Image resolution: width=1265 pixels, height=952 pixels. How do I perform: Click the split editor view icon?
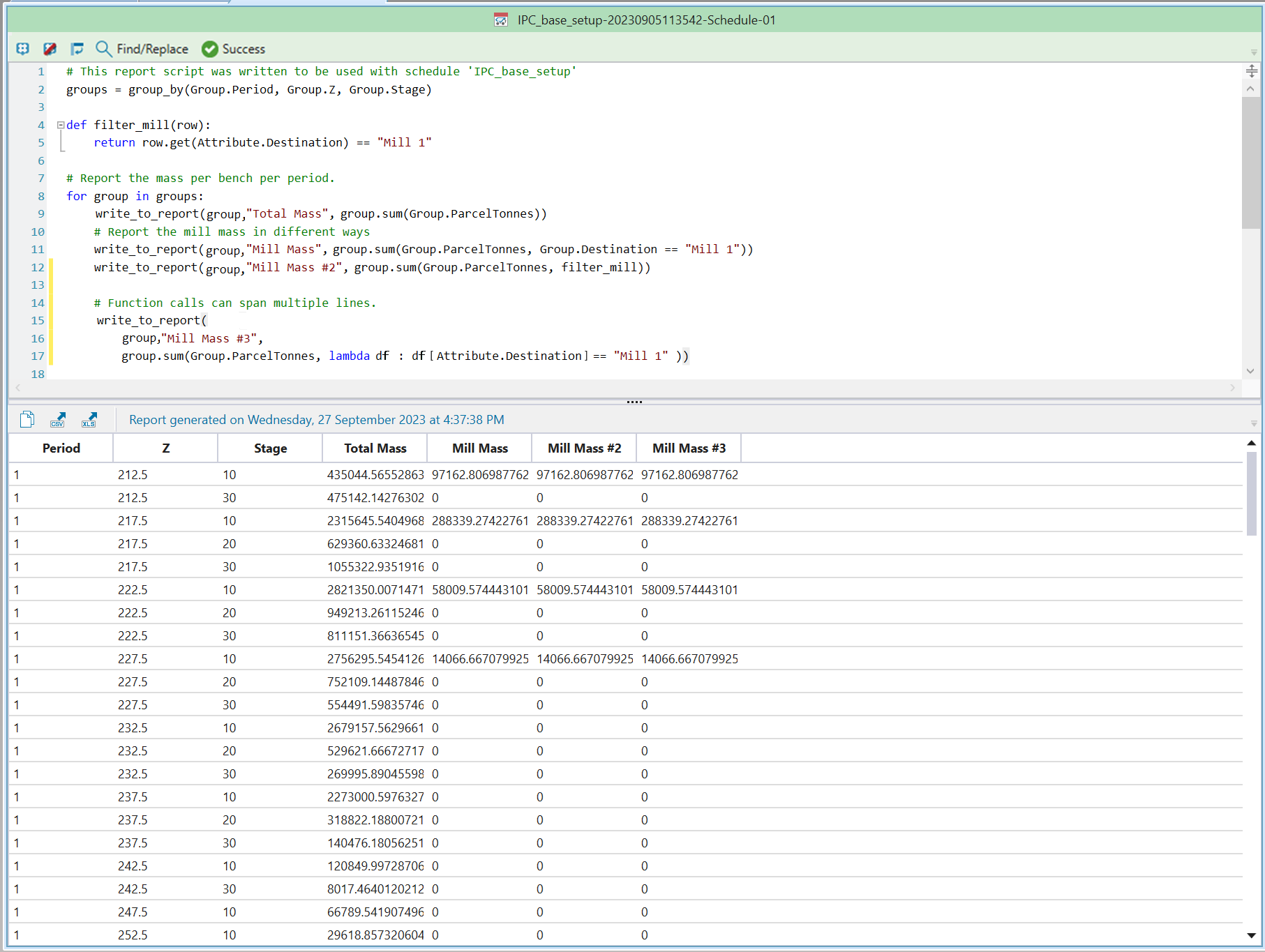pyautogui.click(x=1251, y=71)
